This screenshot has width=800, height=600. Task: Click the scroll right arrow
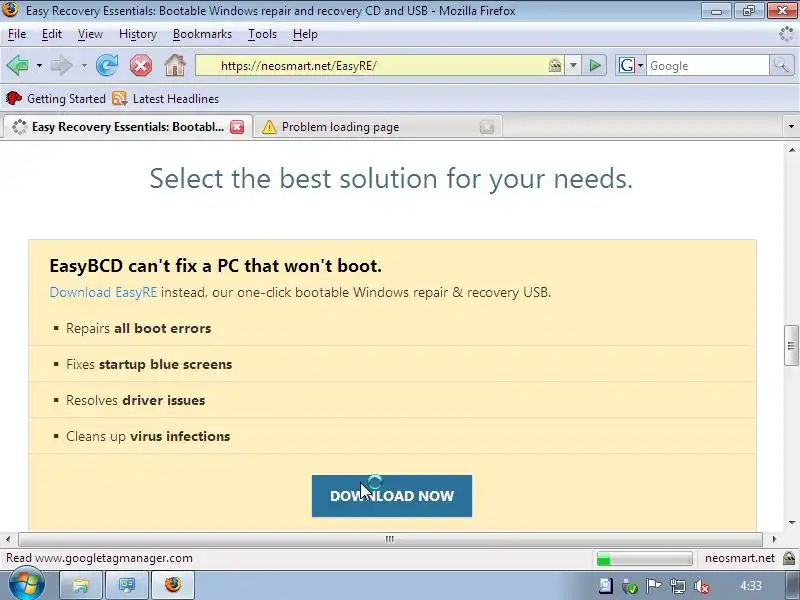click(x=774, y=539)
